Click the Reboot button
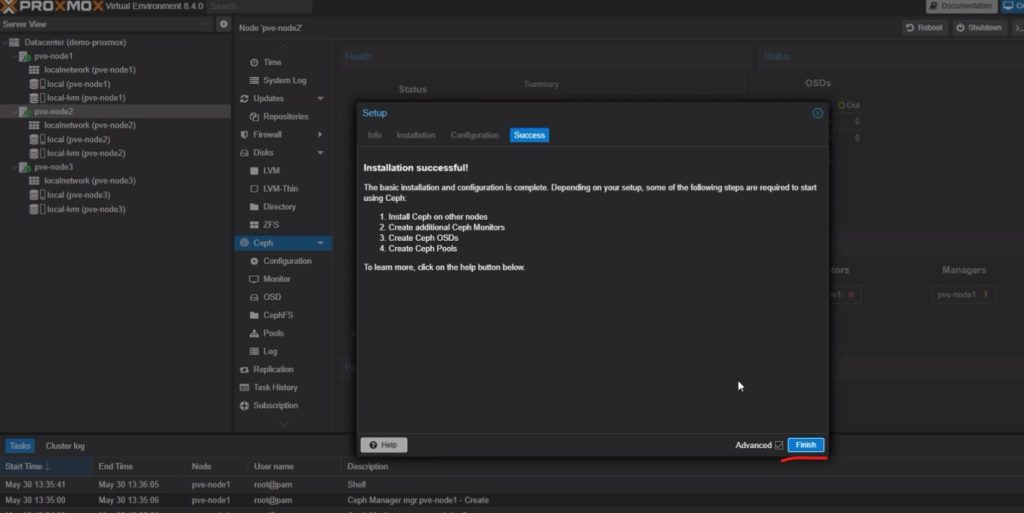The height and width of the screenshot is (513, 1024). 924,27
